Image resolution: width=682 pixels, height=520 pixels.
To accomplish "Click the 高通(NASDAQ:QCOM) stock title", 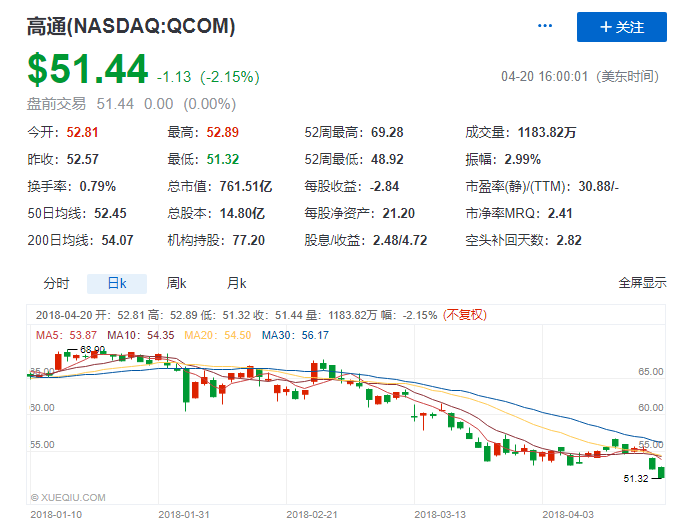I will [x=131, y=26].
